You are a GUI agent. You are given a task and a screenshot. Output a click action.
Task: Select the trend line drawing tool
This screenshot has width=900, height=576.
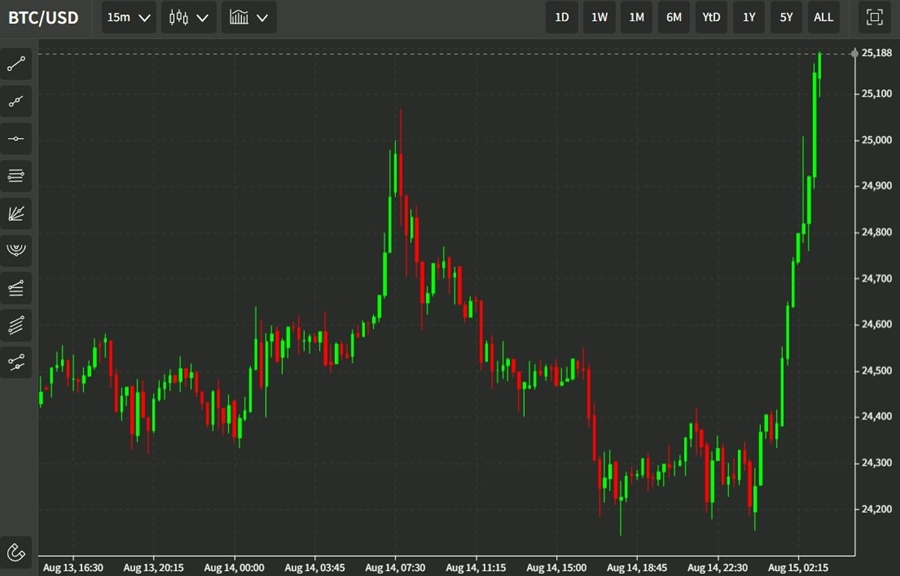[16, 64]
